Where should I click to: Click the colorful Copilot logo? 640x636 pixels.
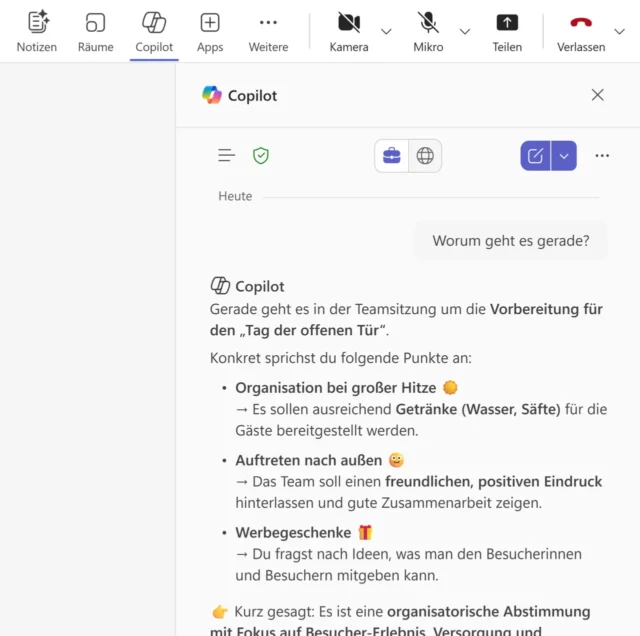pyautogui.click(x=212, y=95)
